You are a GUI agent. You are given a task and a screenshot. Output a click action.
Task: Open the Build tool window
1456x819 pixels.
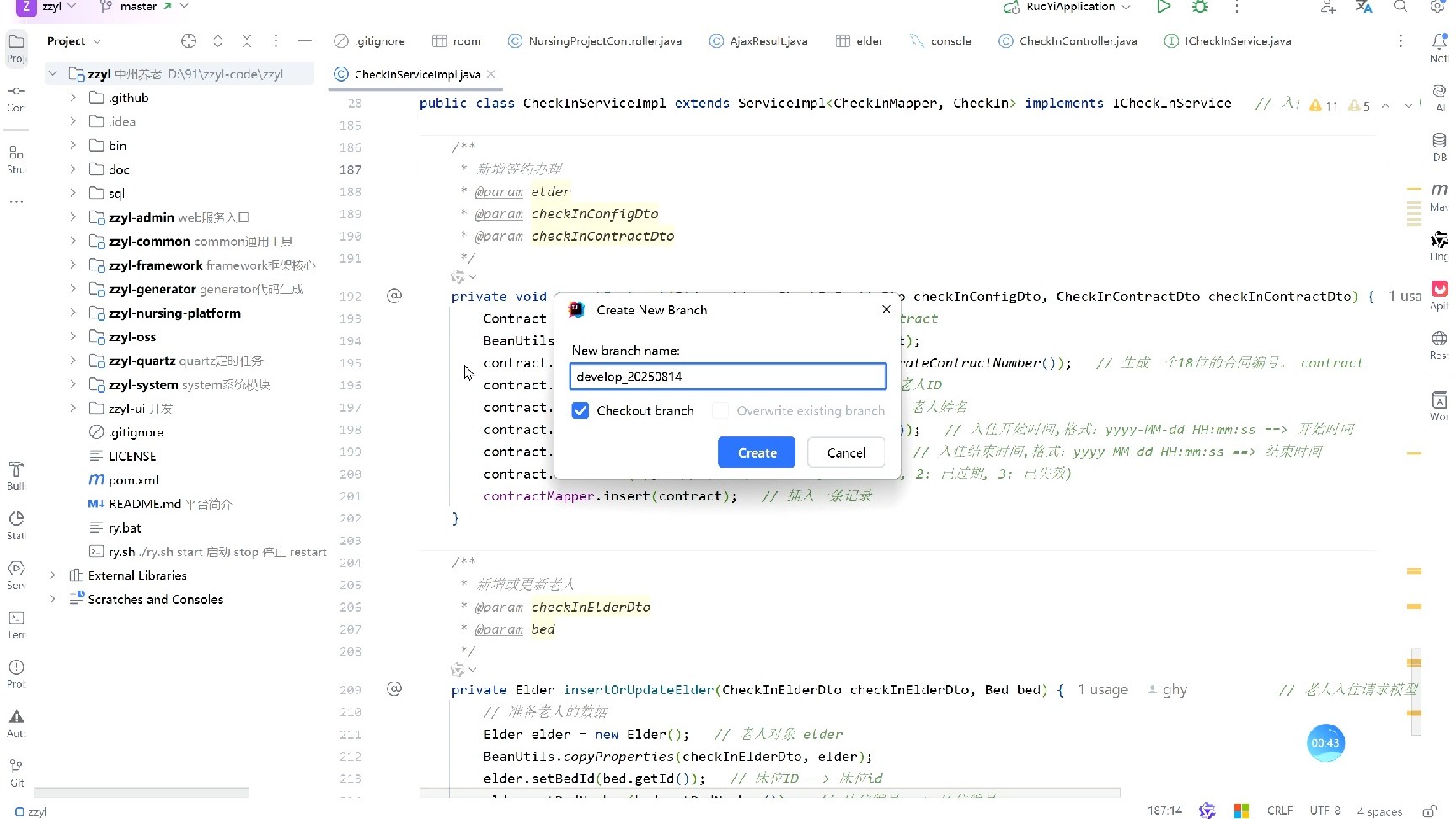click(16, 469)
